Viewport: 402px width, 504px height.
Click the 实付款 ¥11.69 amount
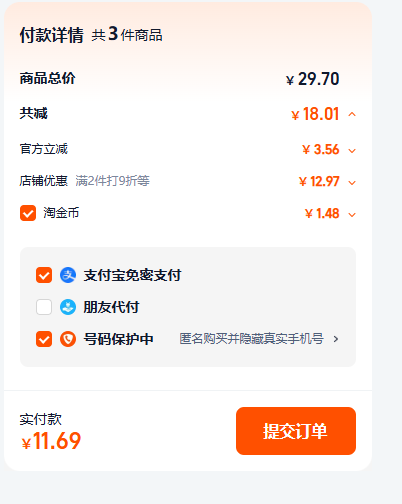click(51, 441)
